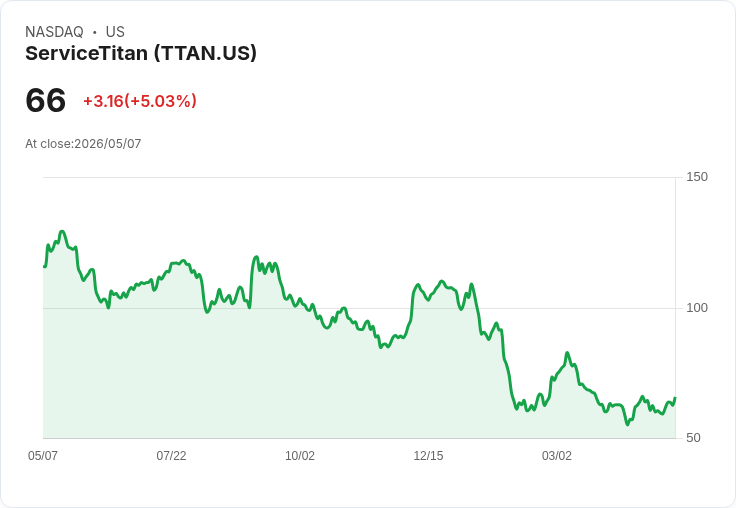Screen dimensions: 736x508
Task: Click the 12/15 date label on x-axis
Action: (428, 456)
